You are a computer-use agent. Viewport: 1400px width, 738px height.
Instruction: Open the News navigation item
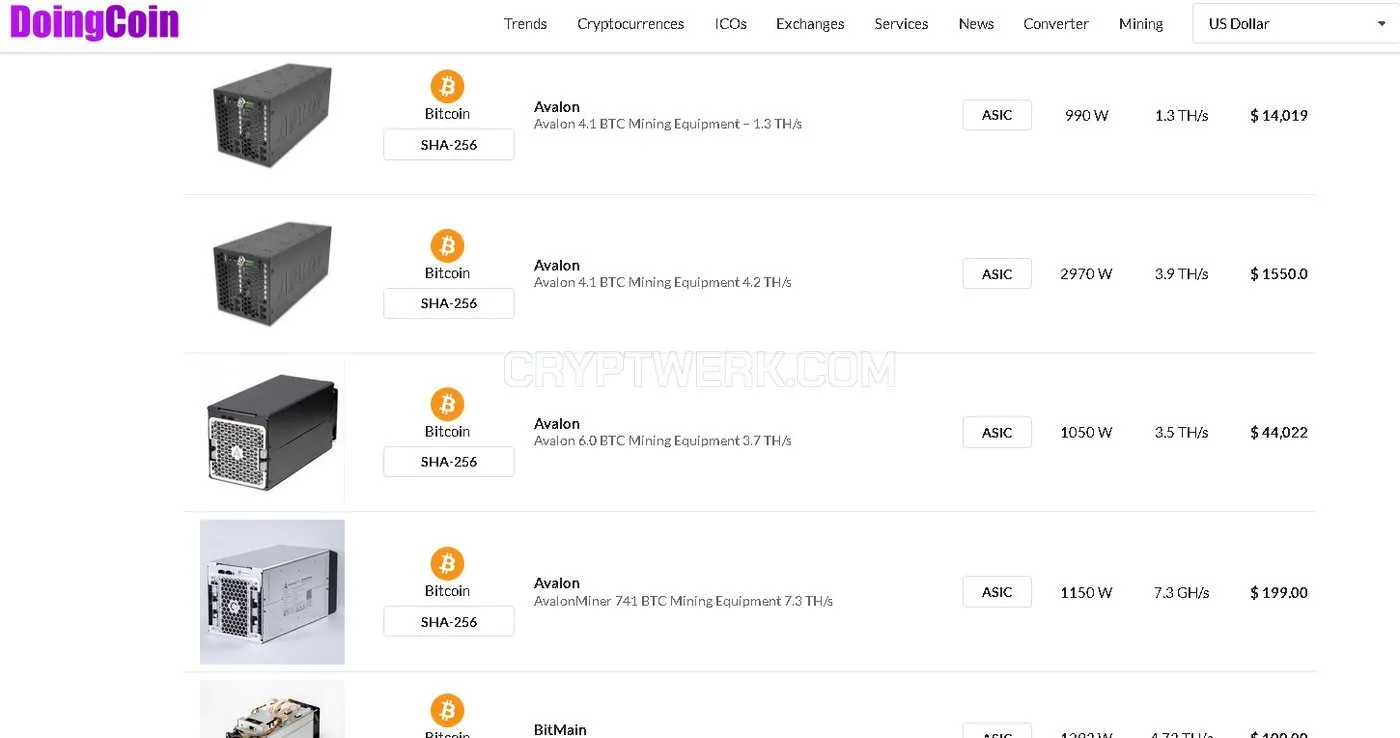976,24
